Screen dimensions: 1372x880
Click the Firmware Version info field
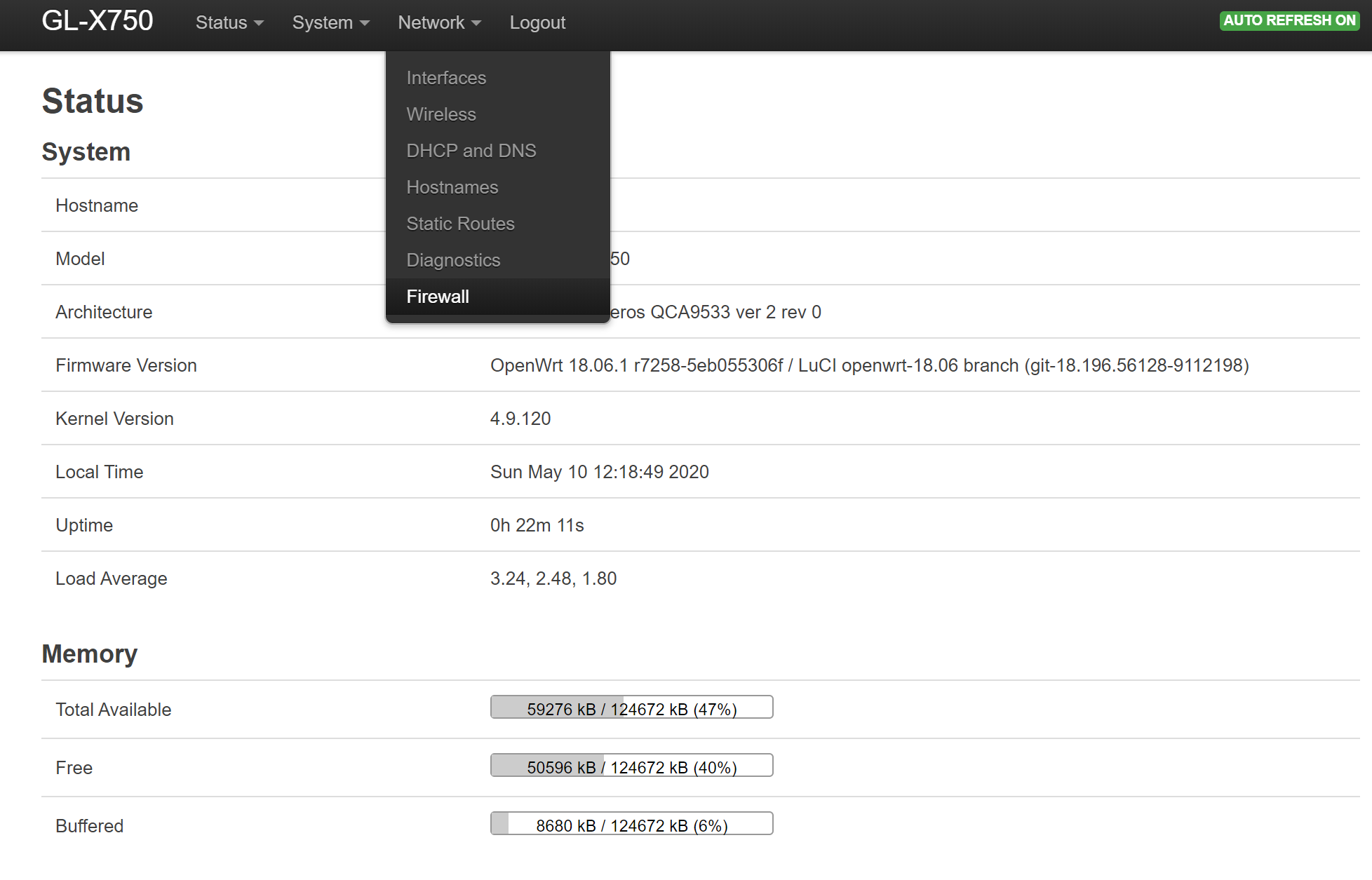(870, 365)
